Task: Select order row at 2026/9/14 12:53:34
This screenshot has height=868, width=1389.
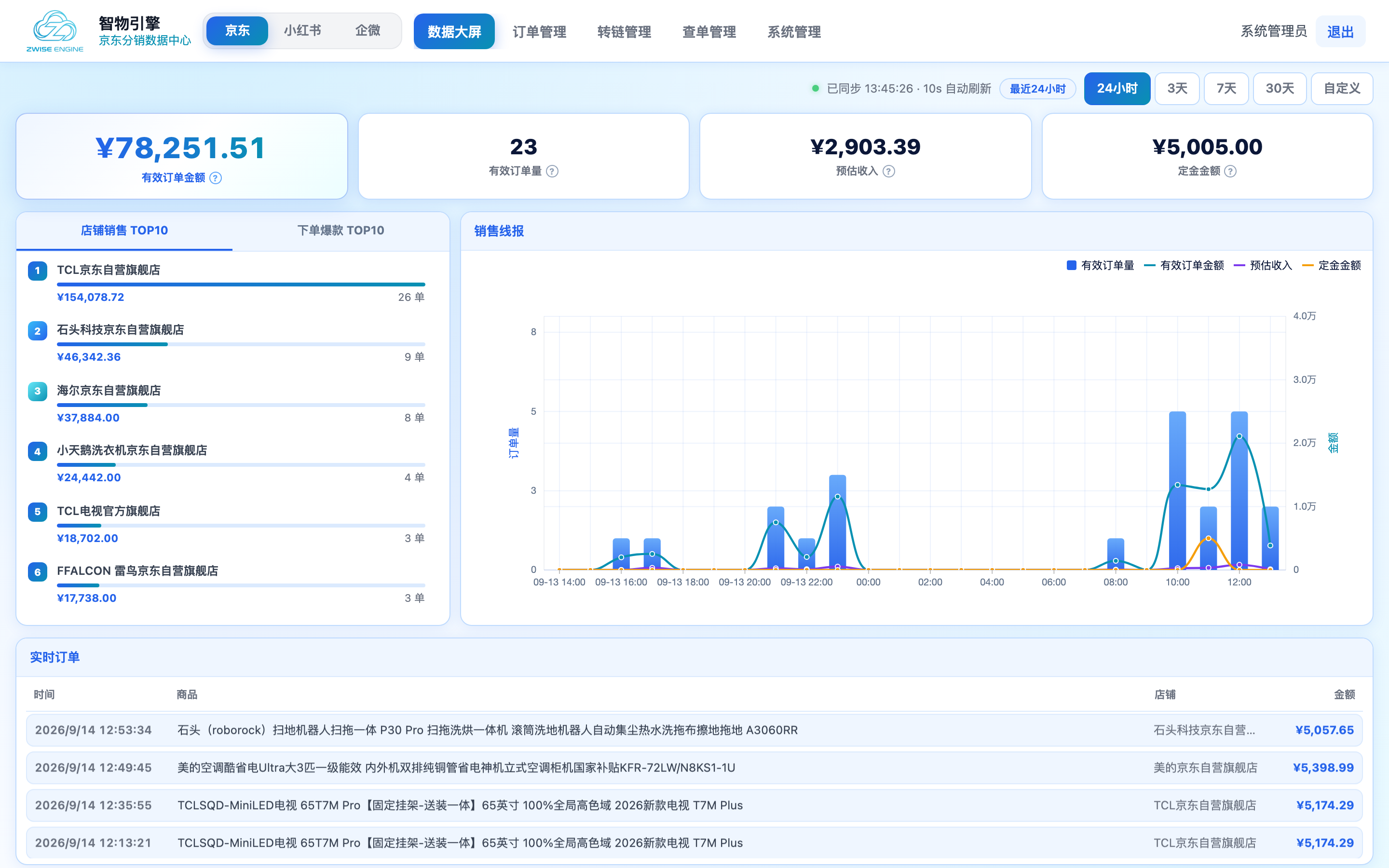Action: [x=694, y=730]
